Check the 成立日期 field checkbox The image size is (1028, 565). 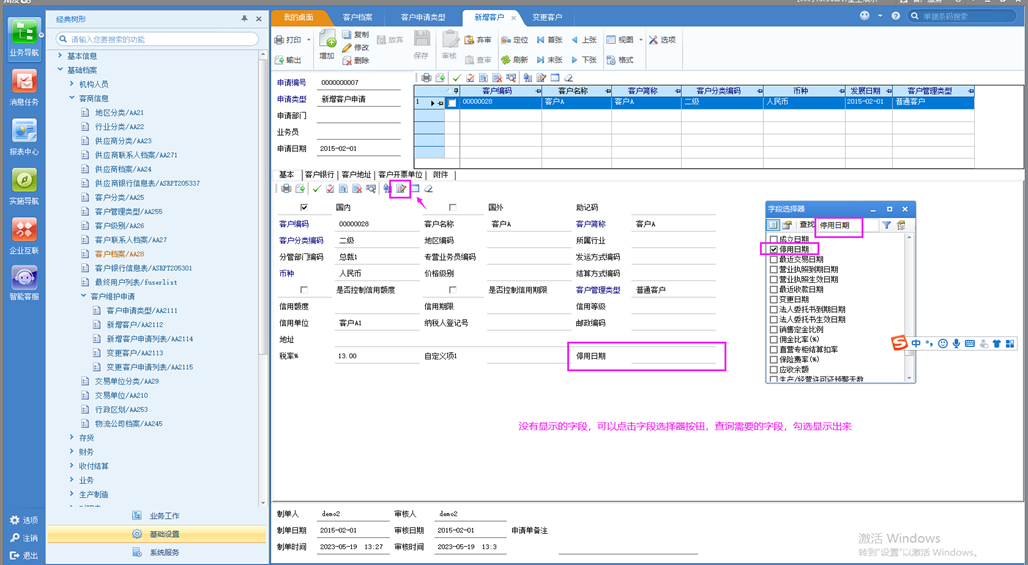774,240
